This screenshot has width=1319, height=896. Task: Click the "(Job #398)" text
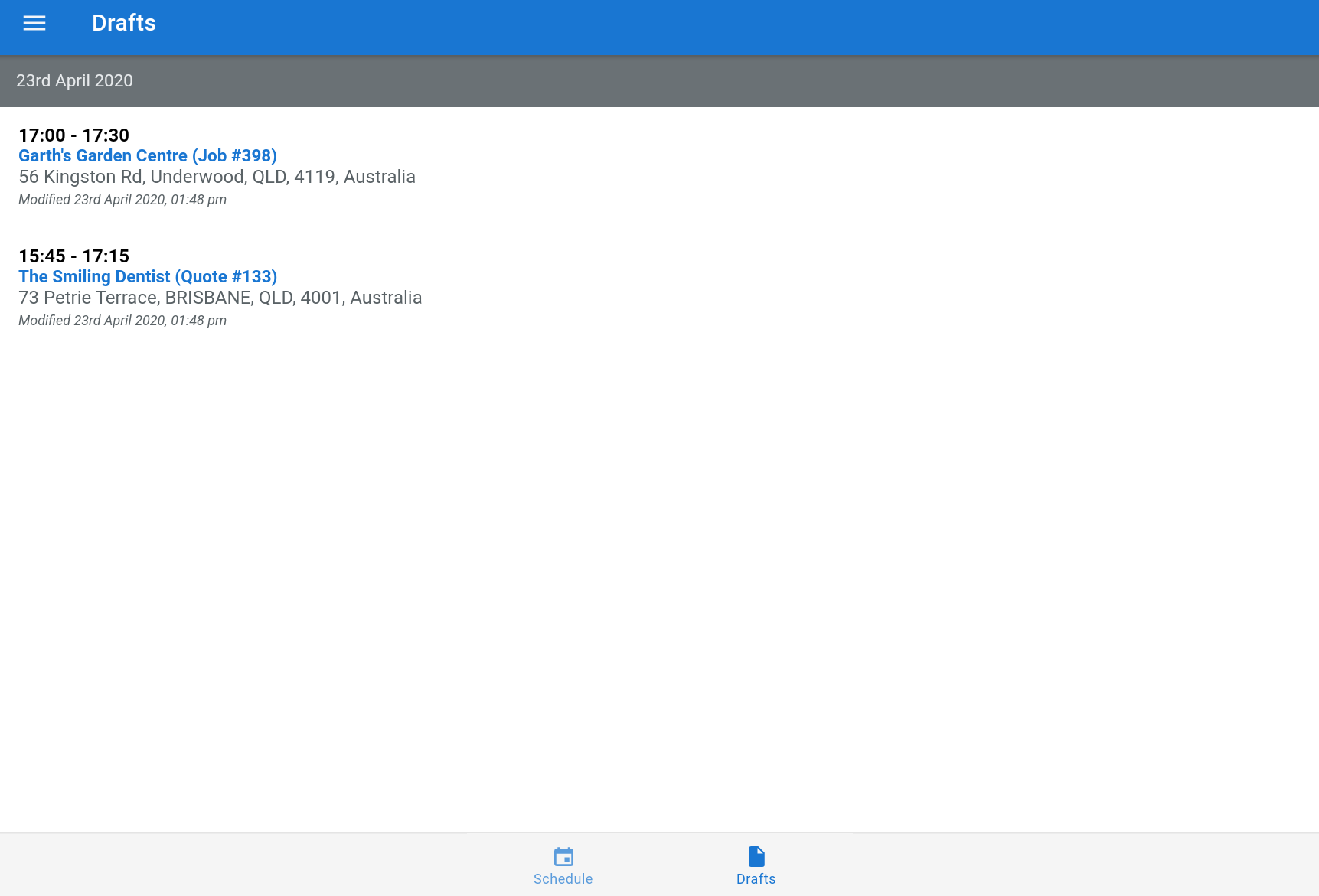(234, 156)
